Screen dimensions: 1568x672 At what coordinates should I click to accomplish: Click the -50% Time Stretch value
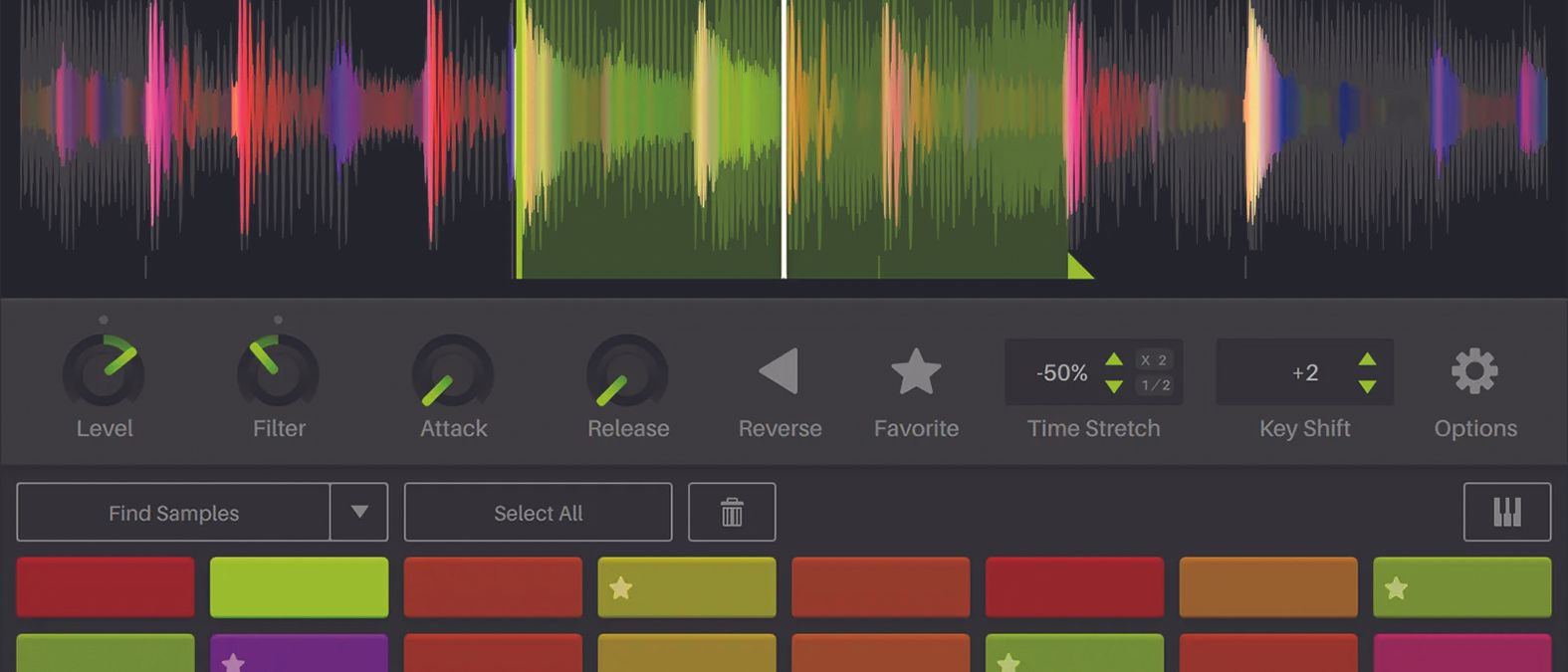point(1061,372)
